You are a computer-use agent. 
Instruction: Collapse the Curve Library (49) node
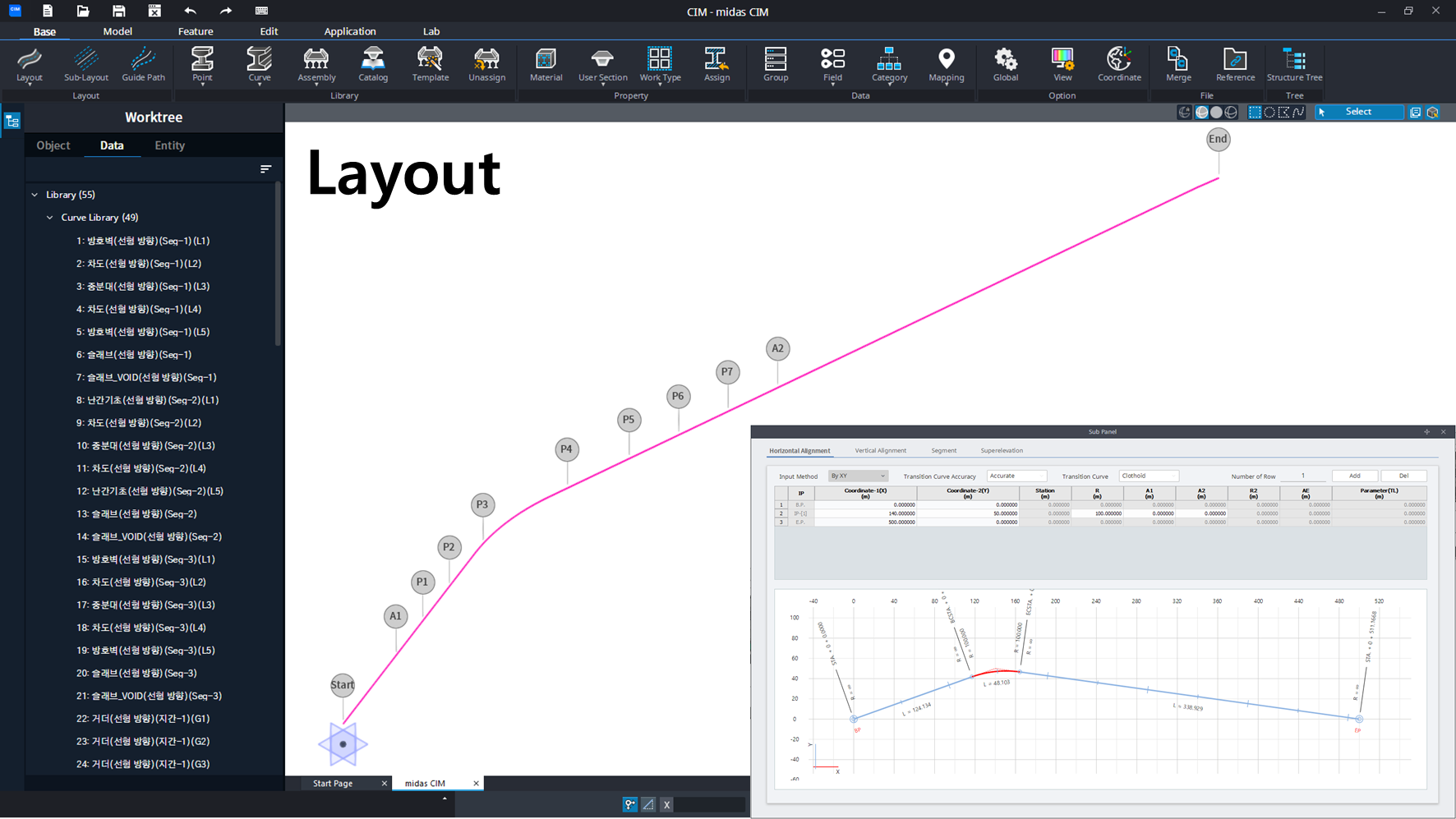tap(49, 218)
